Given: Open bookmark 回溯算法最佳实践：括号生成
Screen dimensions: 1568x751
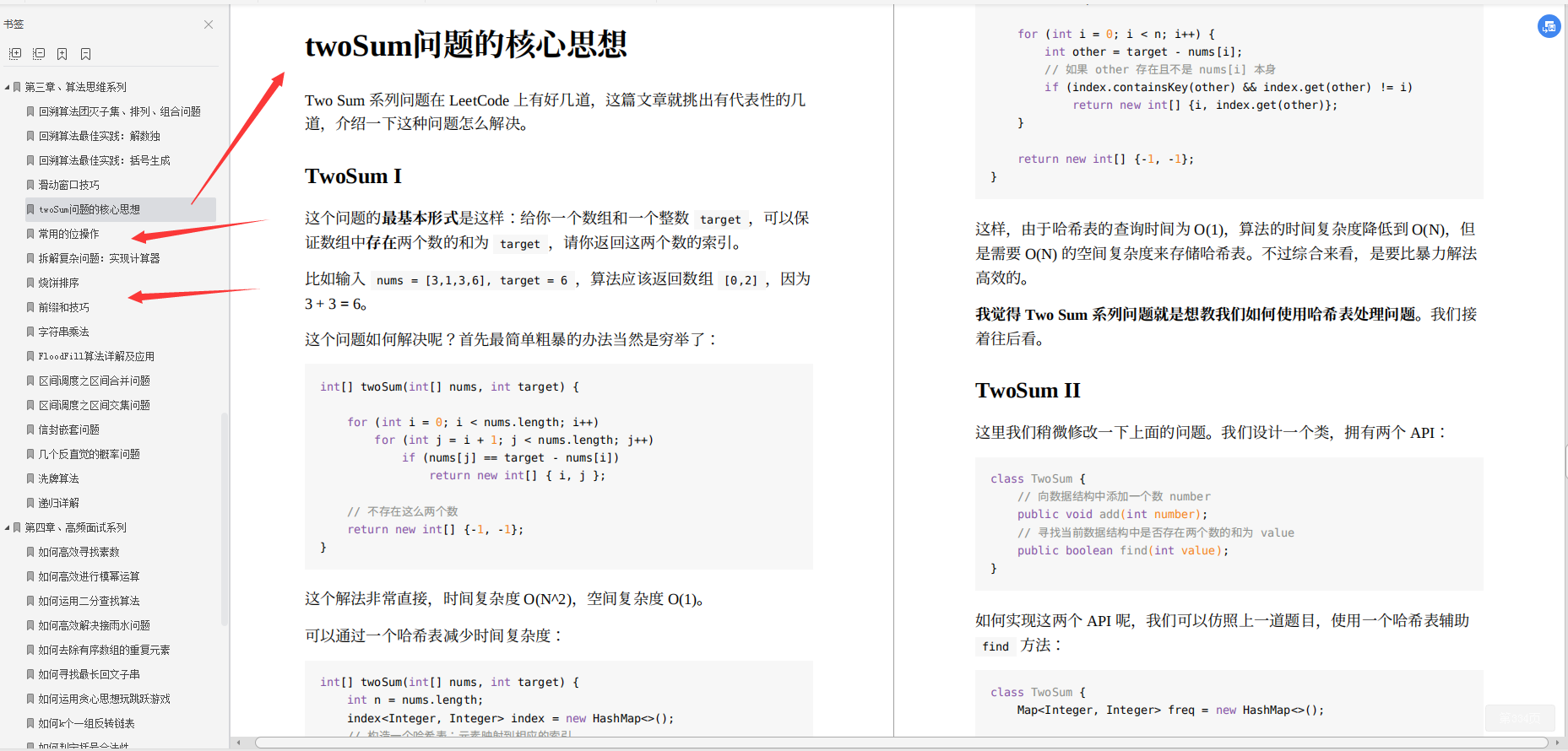Looking at the screenshot, I should 104,160.
